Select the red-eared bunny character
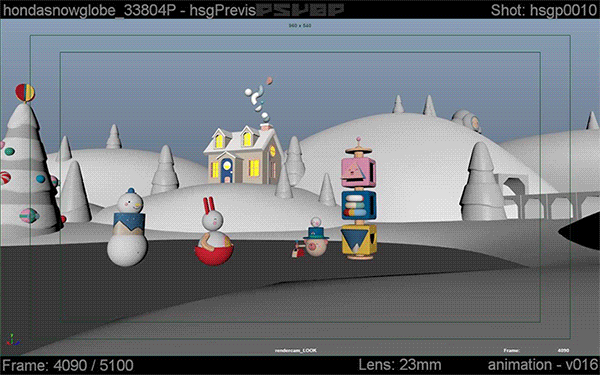Image resolution: width=600 pixels, height=375 pixels. (214, 232)
